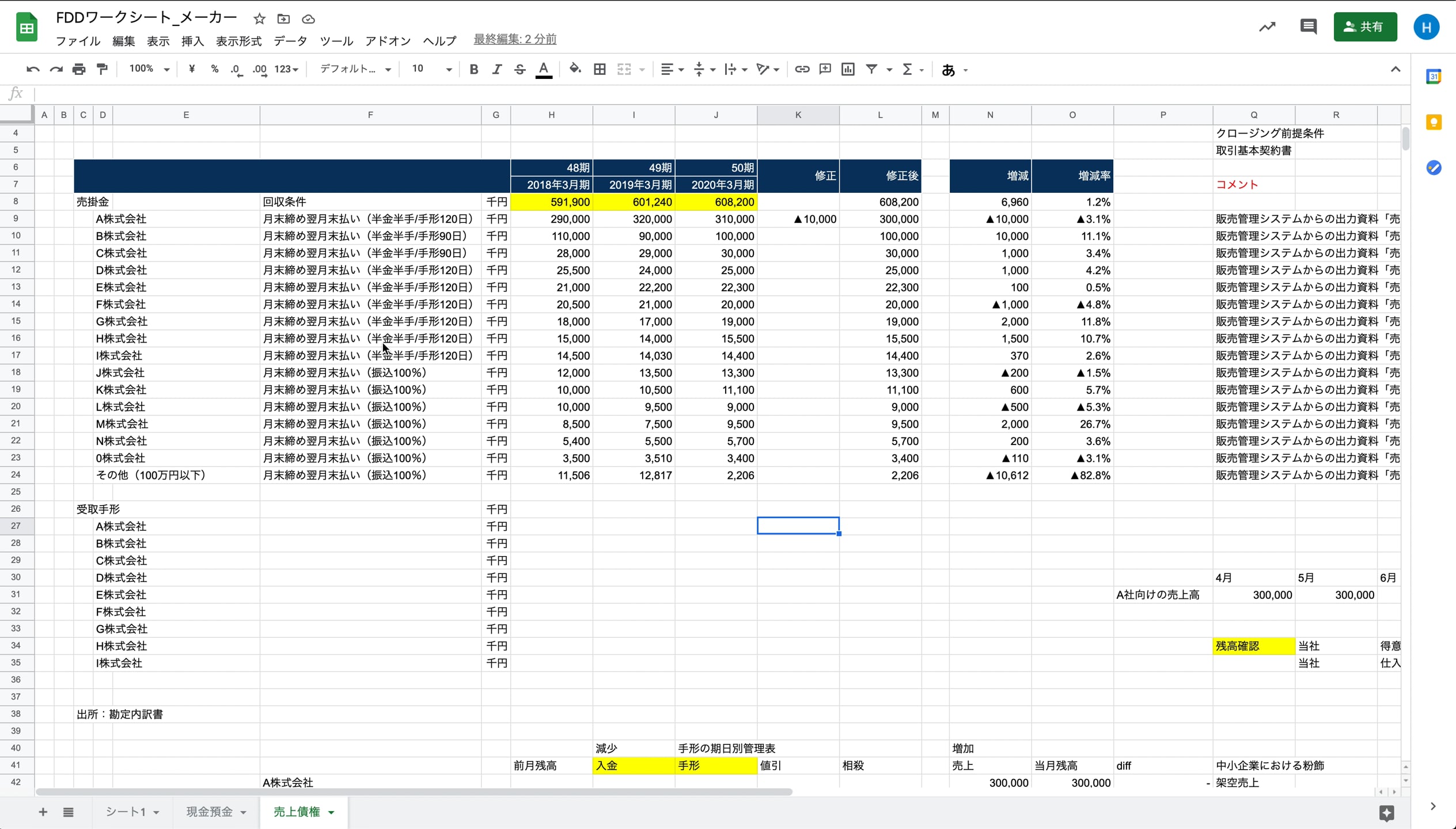Open the 最終編集 version history link
Screen dimensions: 1456x829
click(x=514, y=39)
